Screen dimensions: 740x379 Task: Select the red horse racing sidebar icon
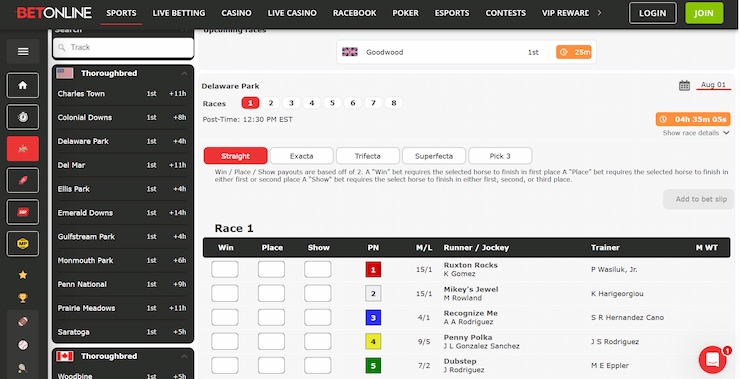[x=23, y=149]
